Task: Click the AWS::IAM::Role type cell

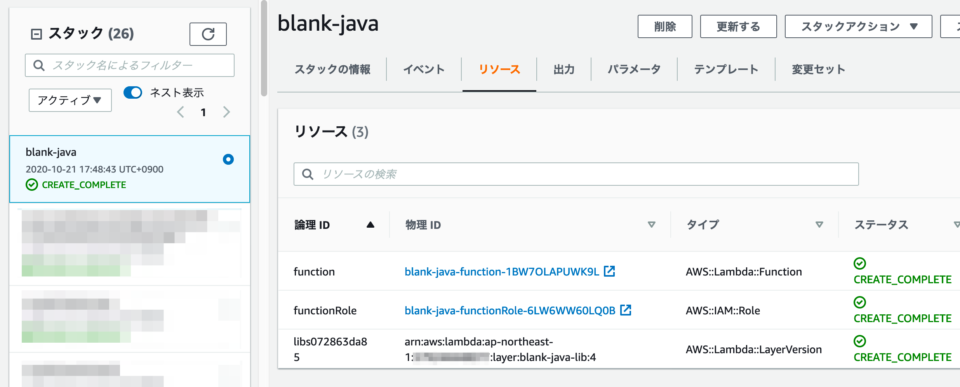Action: (x=722, y=310)
